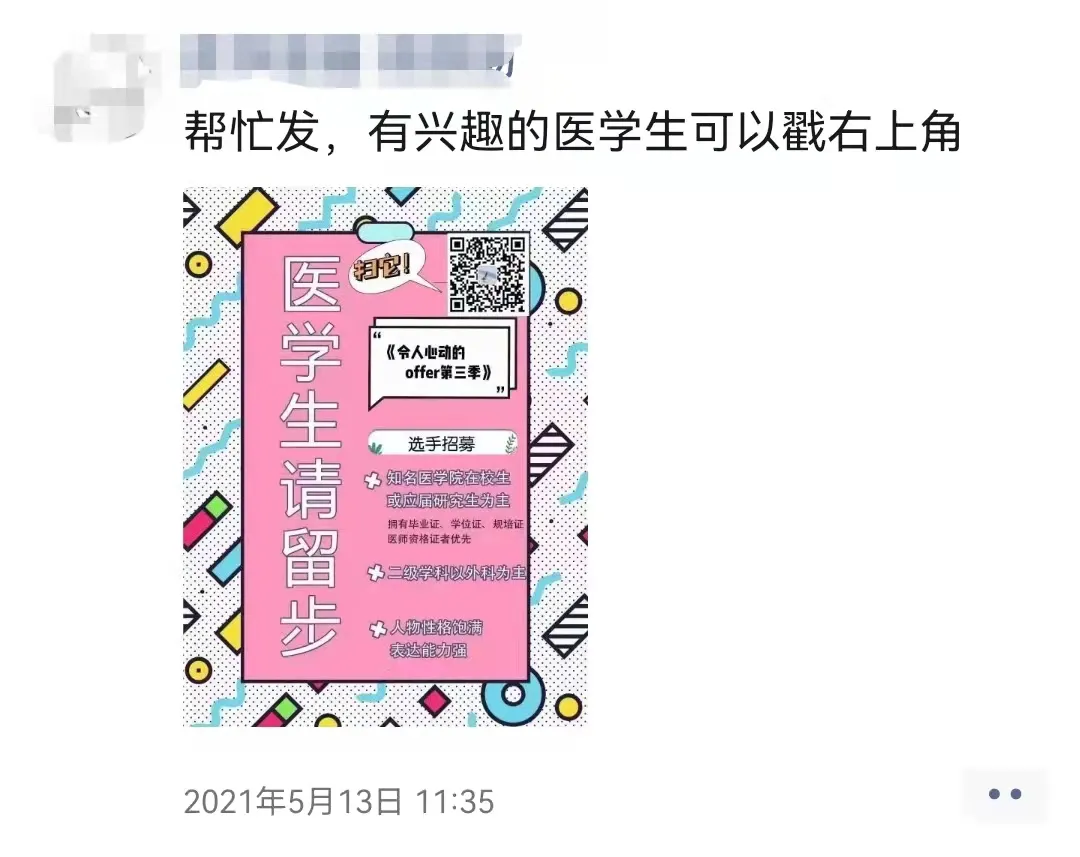1080x857 pixels.
Task: Click the 拥有毕业证、学位证 fine print
Action: pos(455,531)
